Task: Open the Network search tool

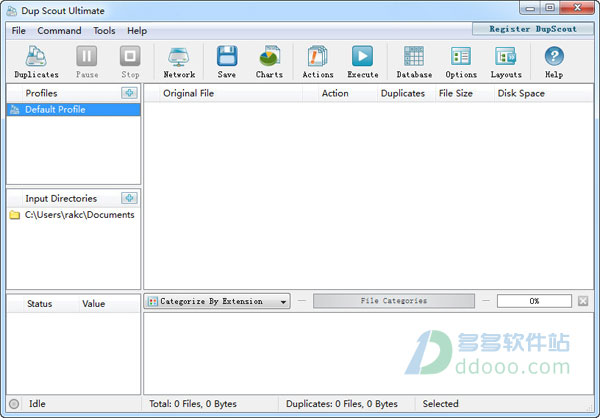Action: tap(179, 62)
